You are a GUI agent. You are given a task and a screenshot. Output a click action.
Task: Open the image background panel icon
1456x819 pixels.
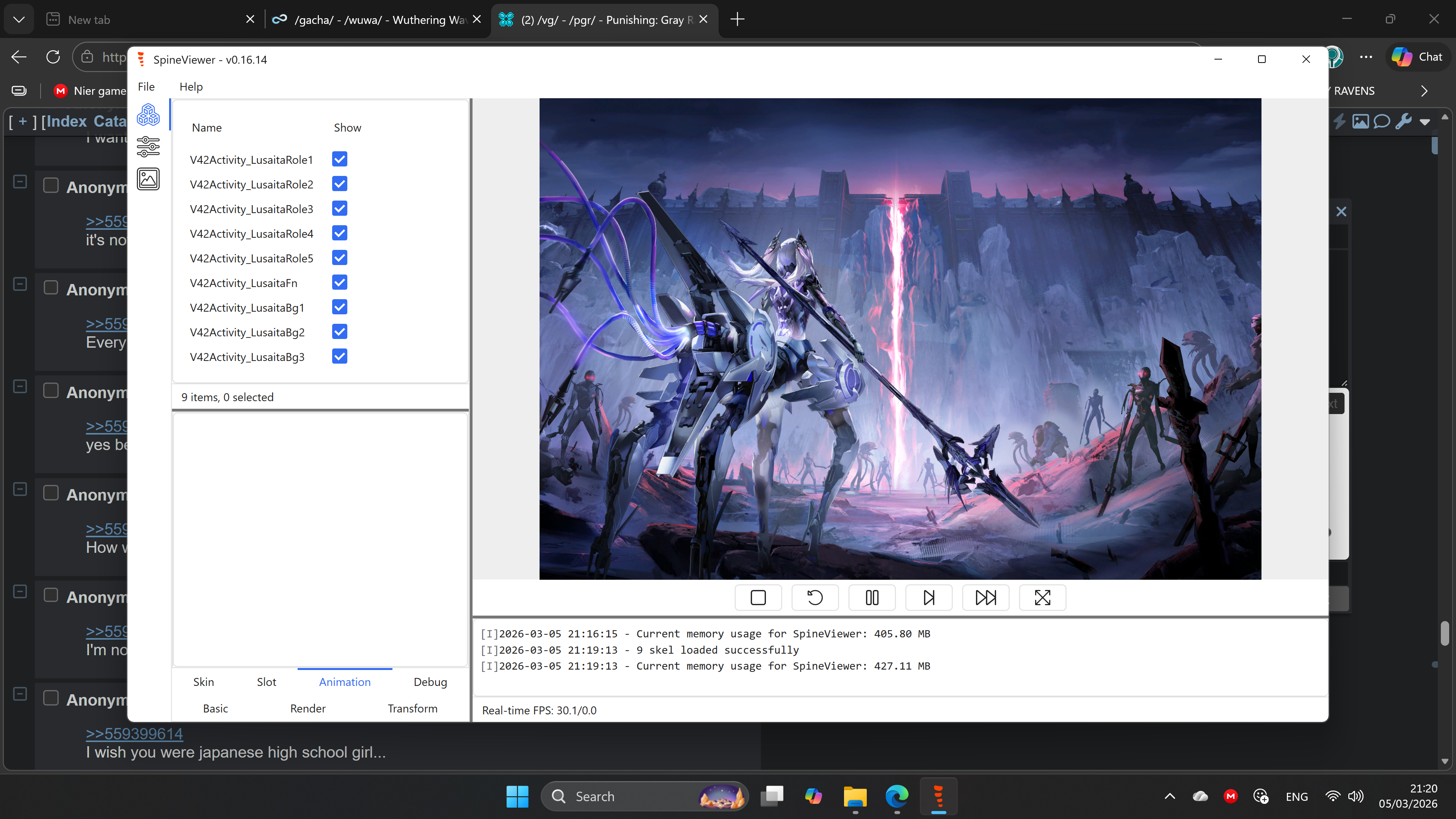[x=148, y=179]
